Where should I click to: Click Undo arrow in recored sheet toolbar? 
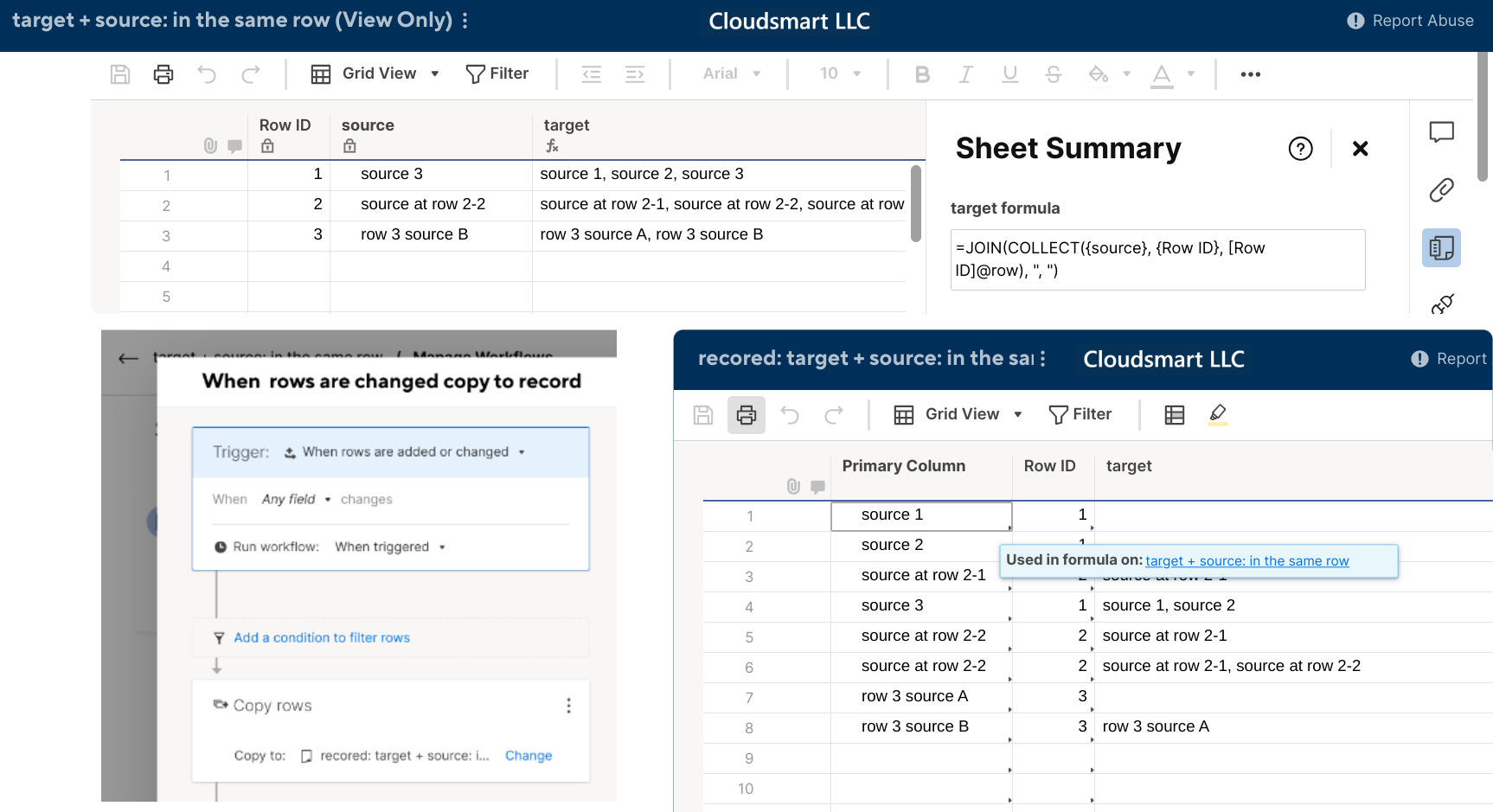click(790, 415)
